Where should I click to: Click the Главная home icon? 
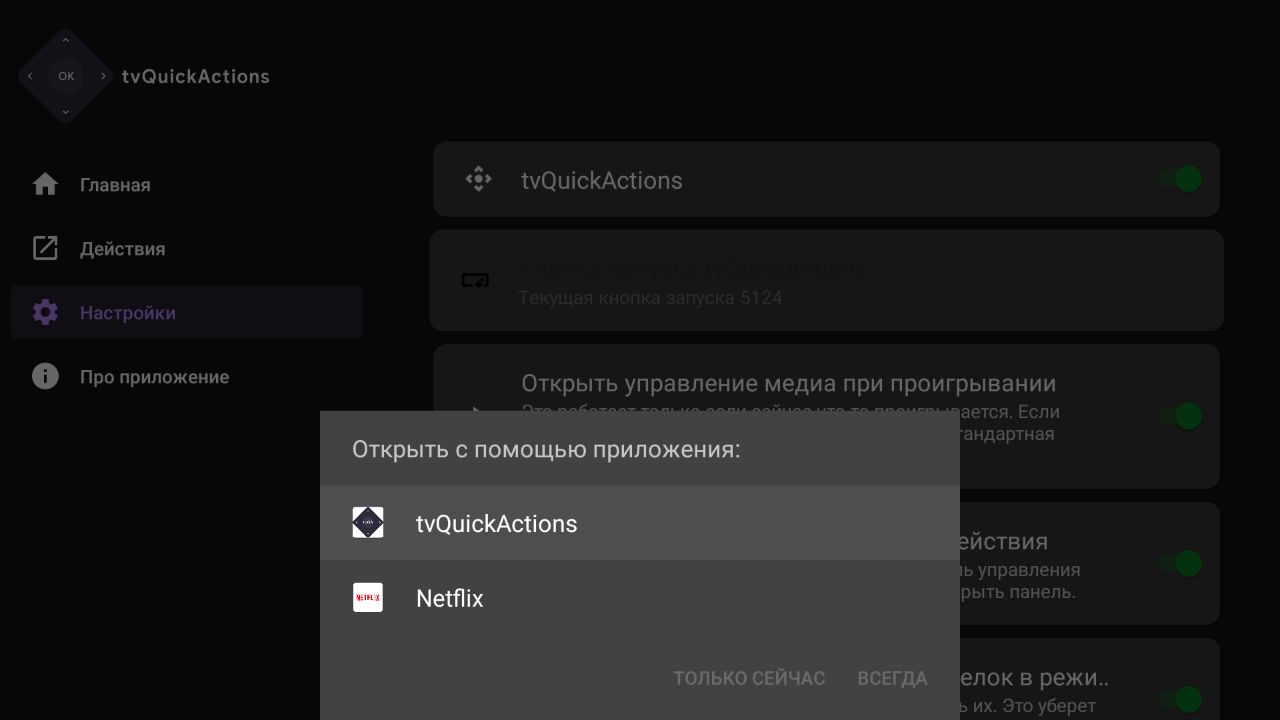pos(45,184)
